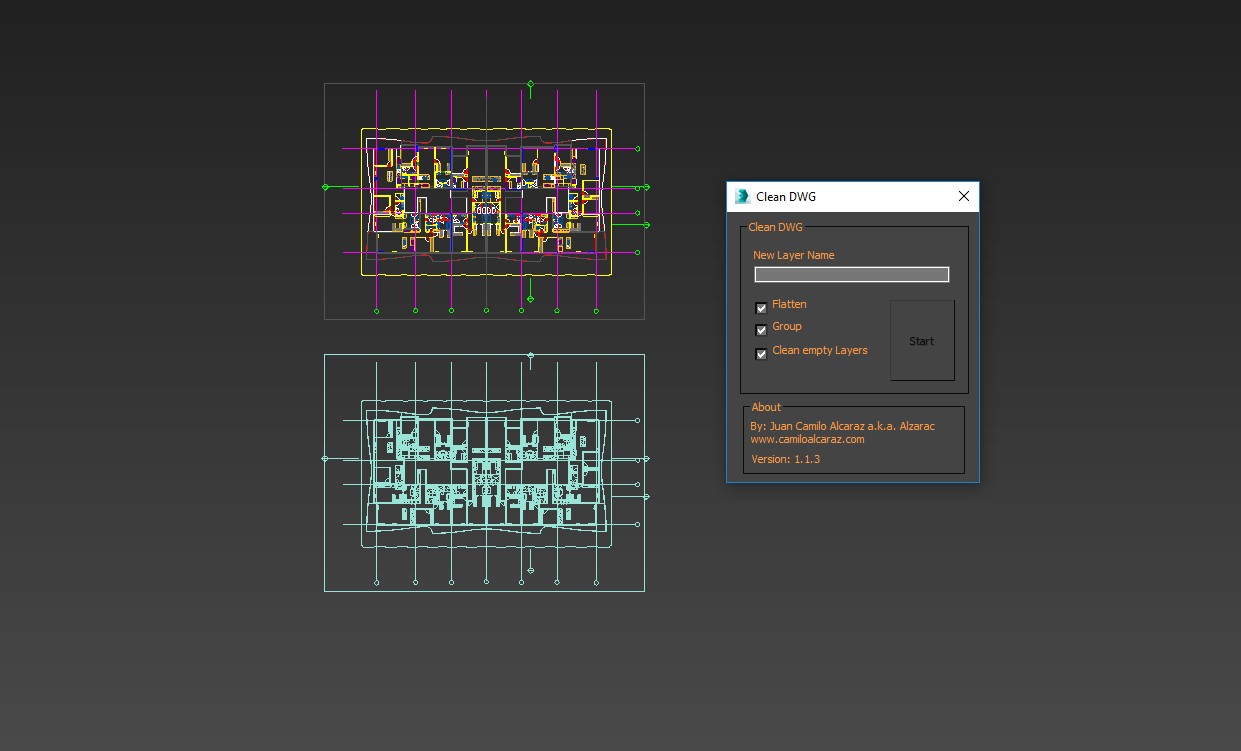Viewport: 1241px width, 751px height.
Task: Toggle the Group checkbox off
Action: coord(761,330)
